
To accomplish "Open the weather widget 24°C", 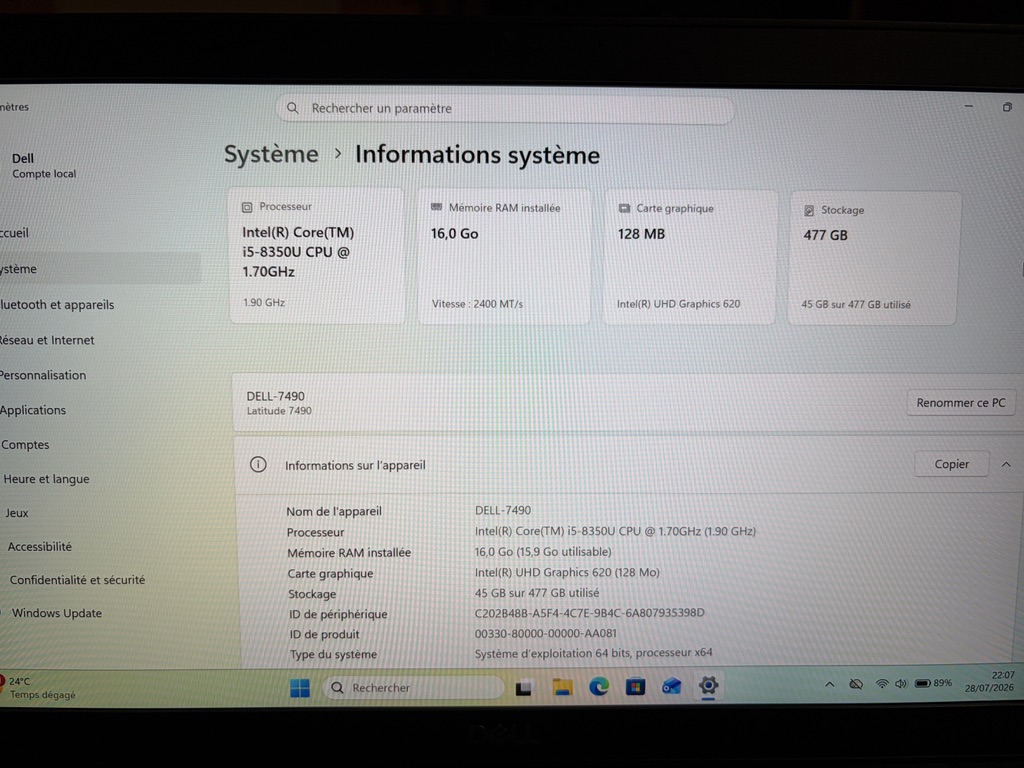I will click(x=39, y=688).
